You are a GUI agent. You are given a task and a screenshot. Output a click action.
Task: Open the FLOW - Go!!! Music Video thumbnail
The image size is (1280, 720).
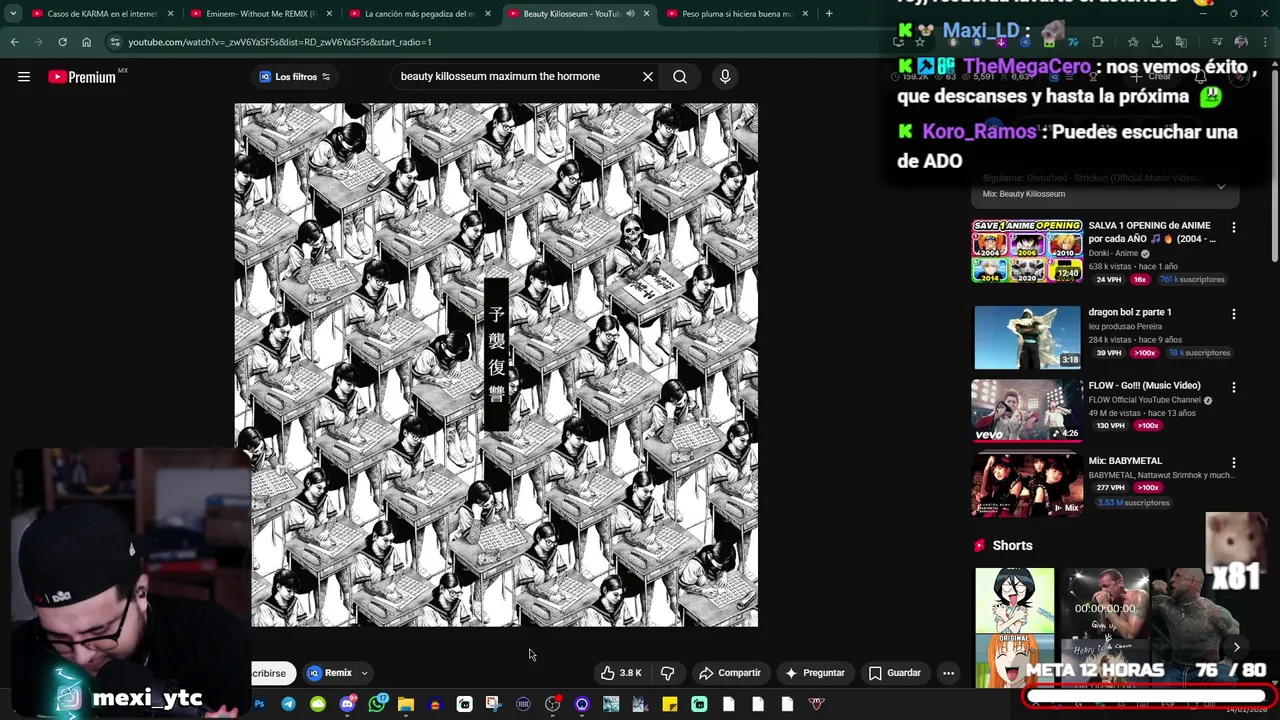click(x=1027, y=410)
